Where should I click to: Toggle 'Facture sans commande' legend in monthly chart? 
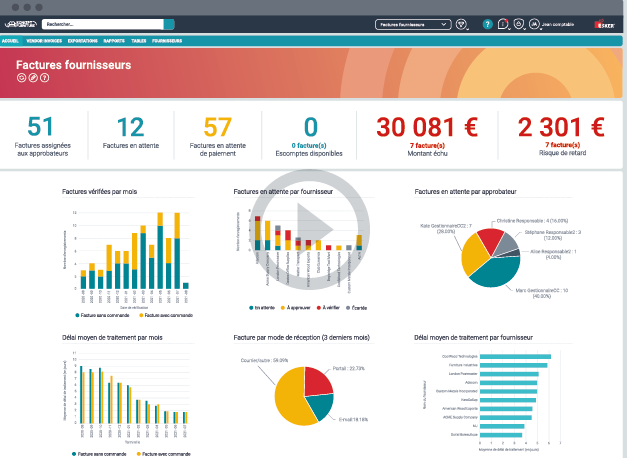[102, 315]
